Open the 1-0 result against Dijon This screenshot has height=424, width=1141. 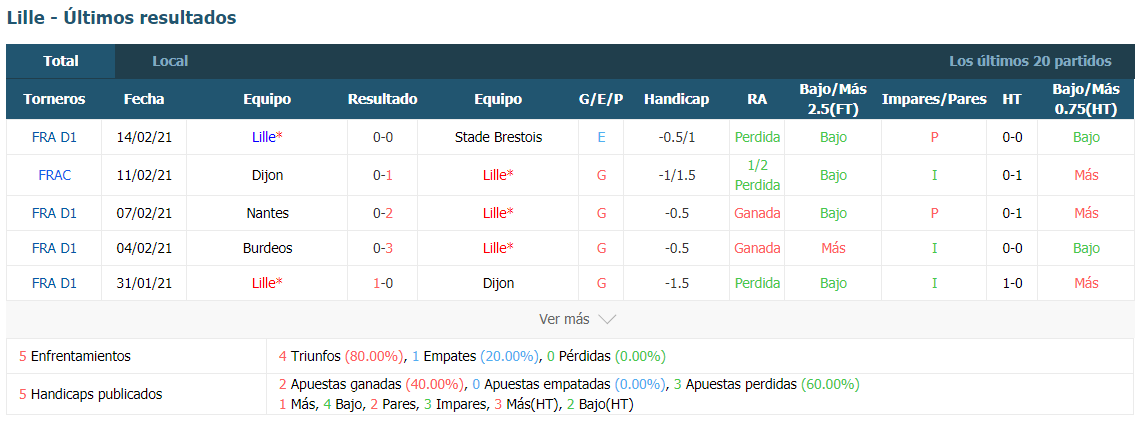tap(382, 283)
